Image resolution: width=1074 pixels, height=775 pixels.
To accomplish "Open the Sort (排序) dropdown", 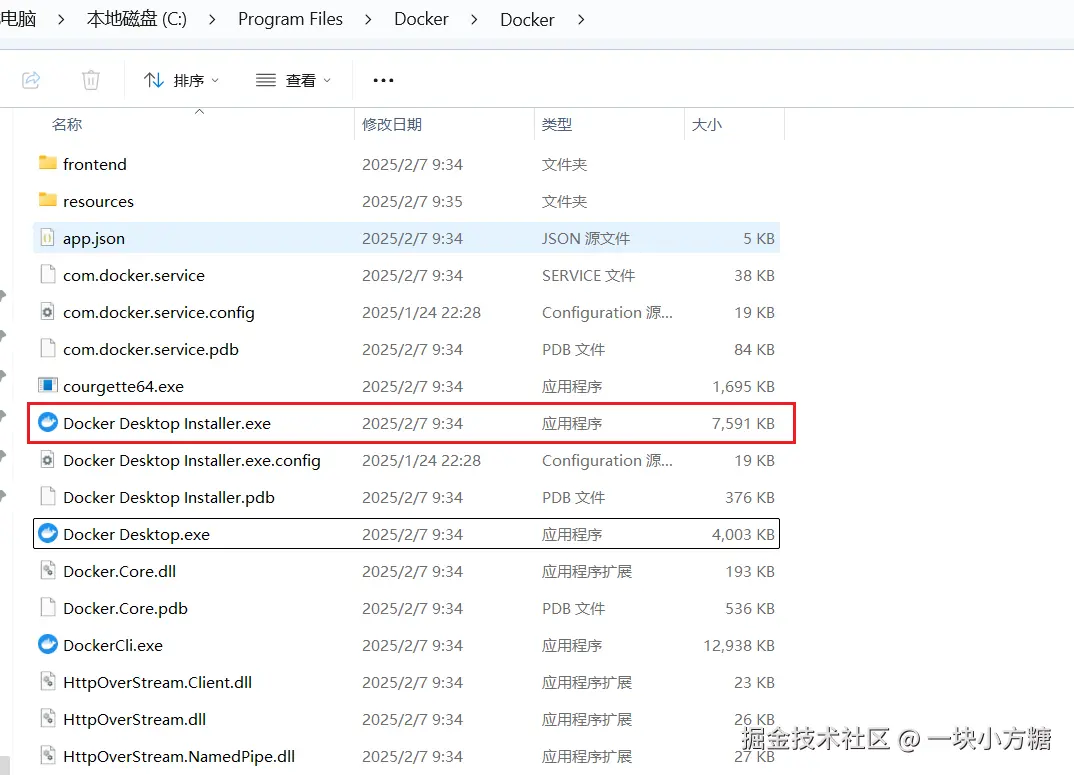I will 182,80.
